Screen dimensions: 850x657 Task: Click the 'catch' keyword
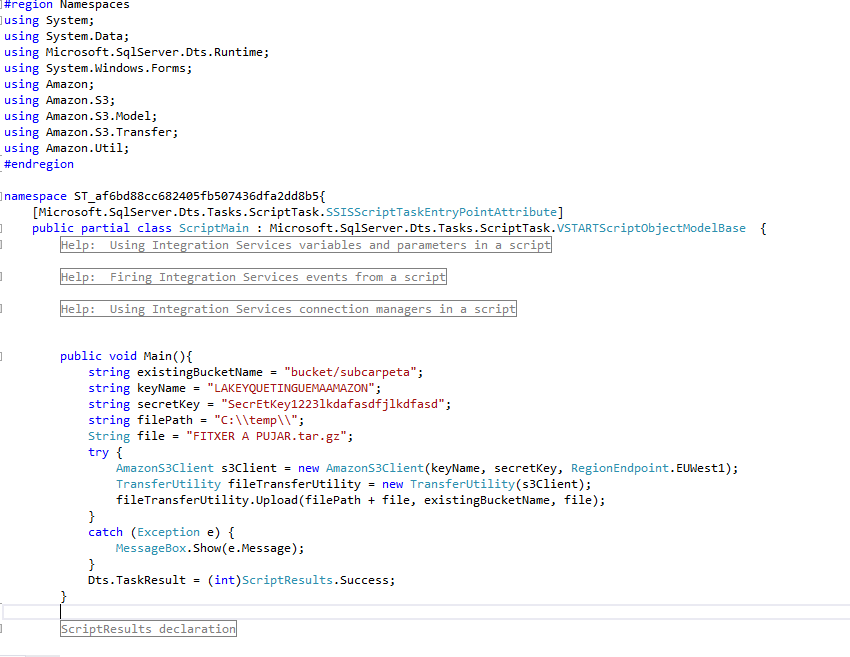point(105,532)
